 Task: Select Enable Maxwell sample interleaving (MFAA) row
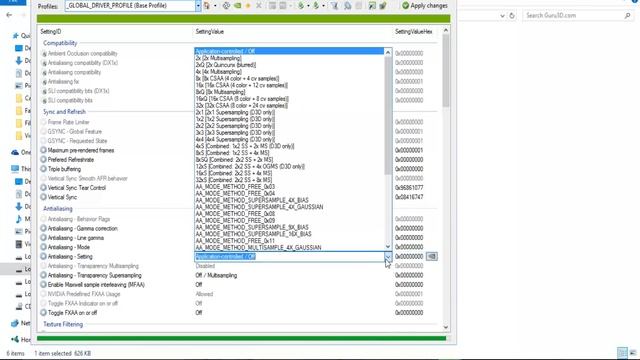tap(239, 284)
